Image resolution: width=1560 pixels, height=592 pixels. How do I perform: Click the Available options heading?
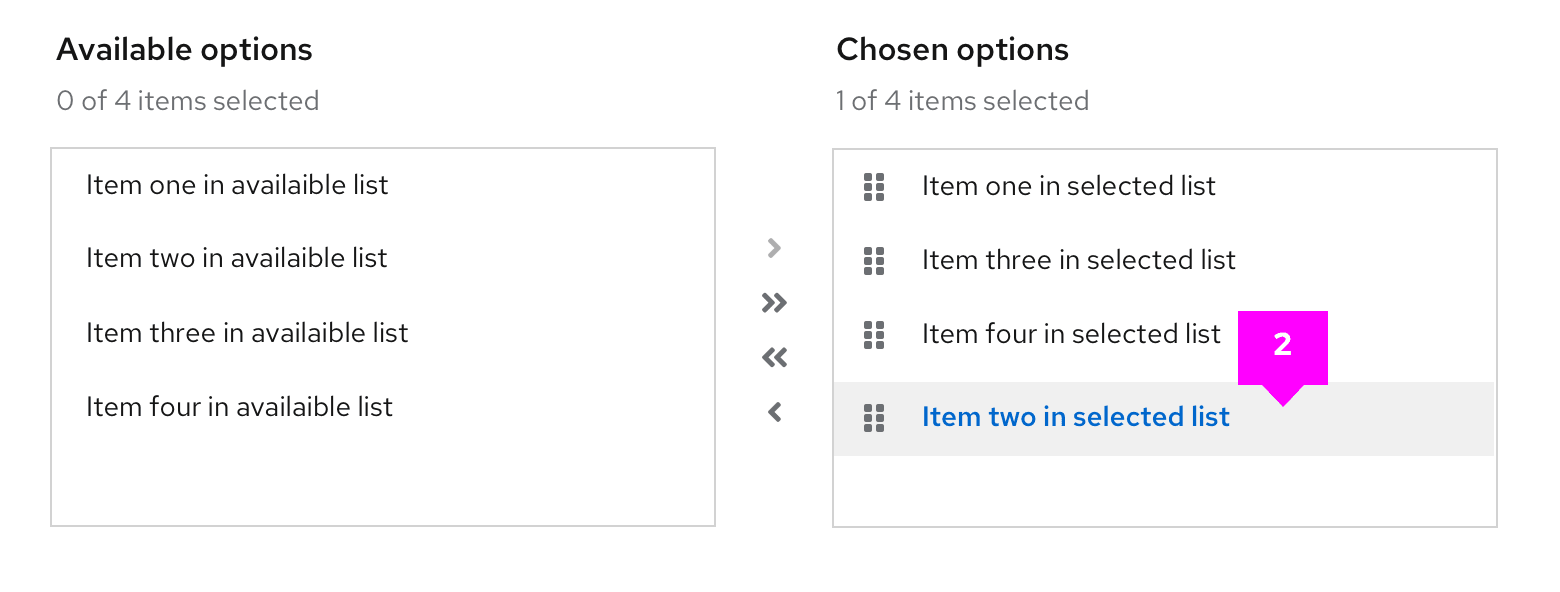(x=184, y=50)
